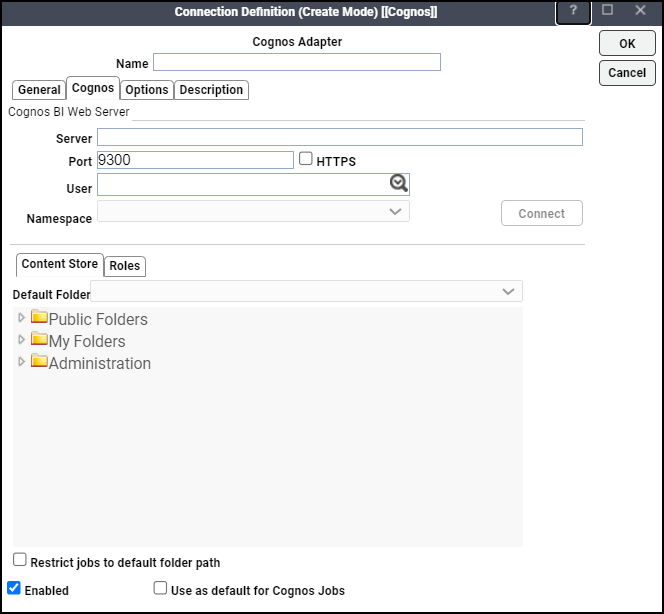Open the Default Folder dropdown
664x614 pixels.
307,291
